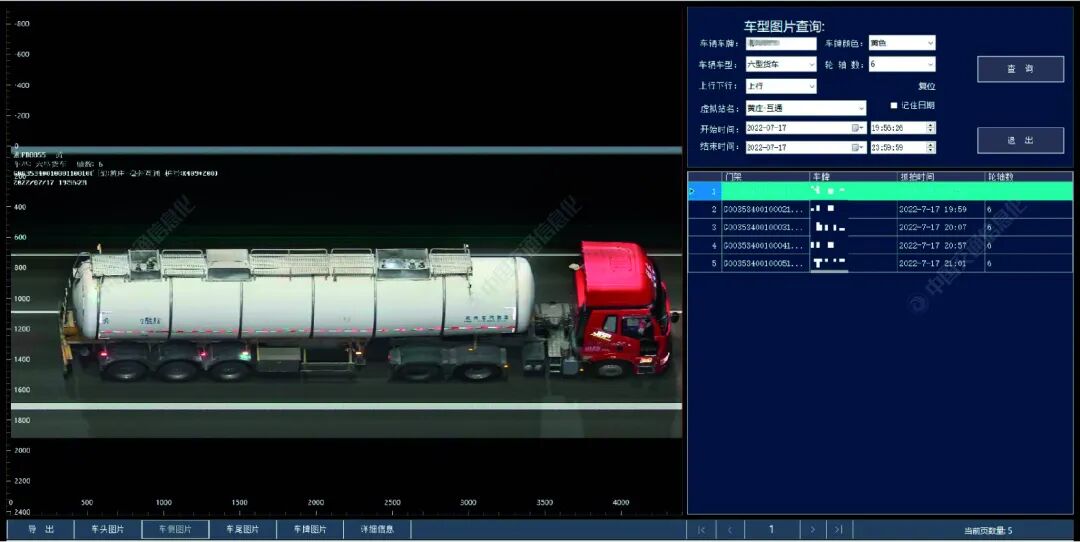Click the 复位 reset link

click(926, 86)
